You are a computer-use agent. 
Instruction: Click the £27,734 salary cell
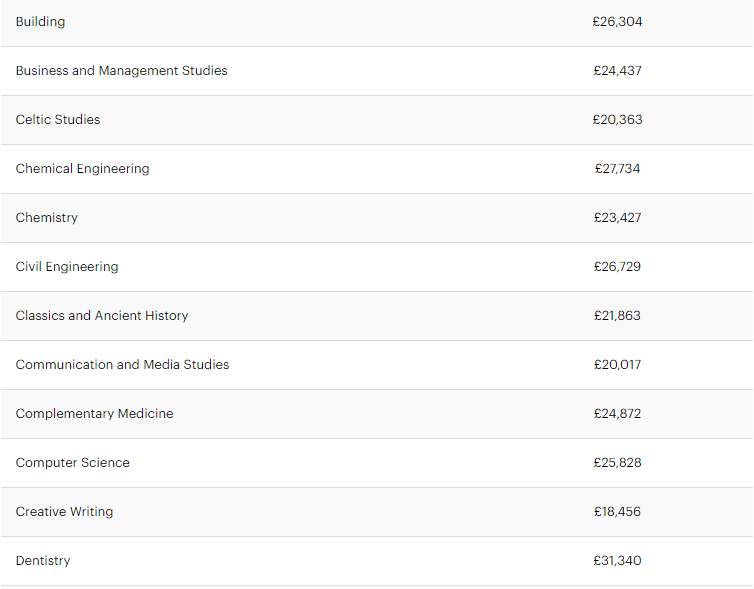tap(617, 169)
